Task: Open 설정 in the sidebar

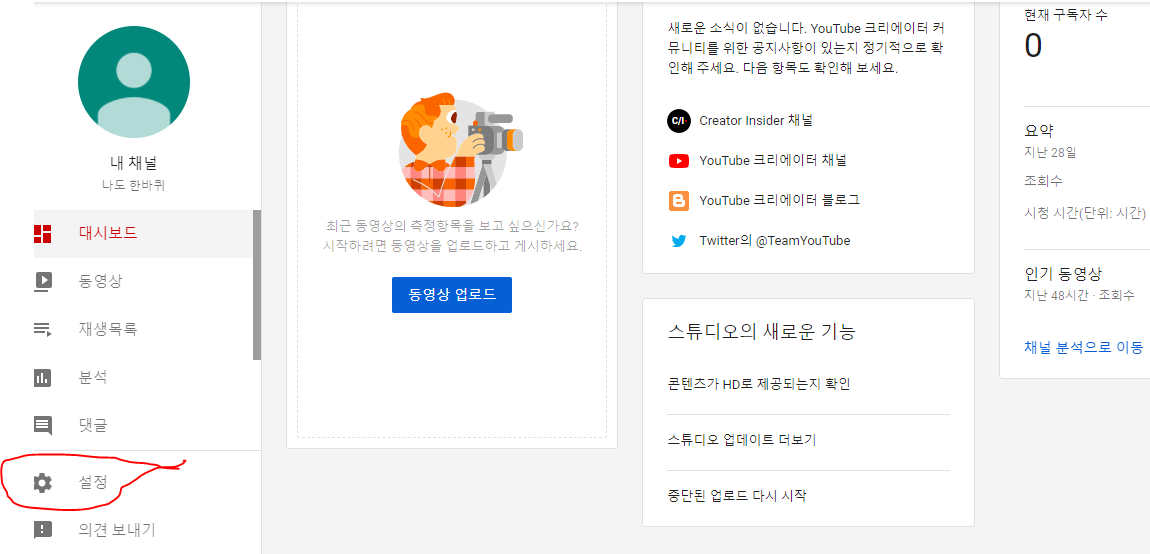Action: [143, 483]
